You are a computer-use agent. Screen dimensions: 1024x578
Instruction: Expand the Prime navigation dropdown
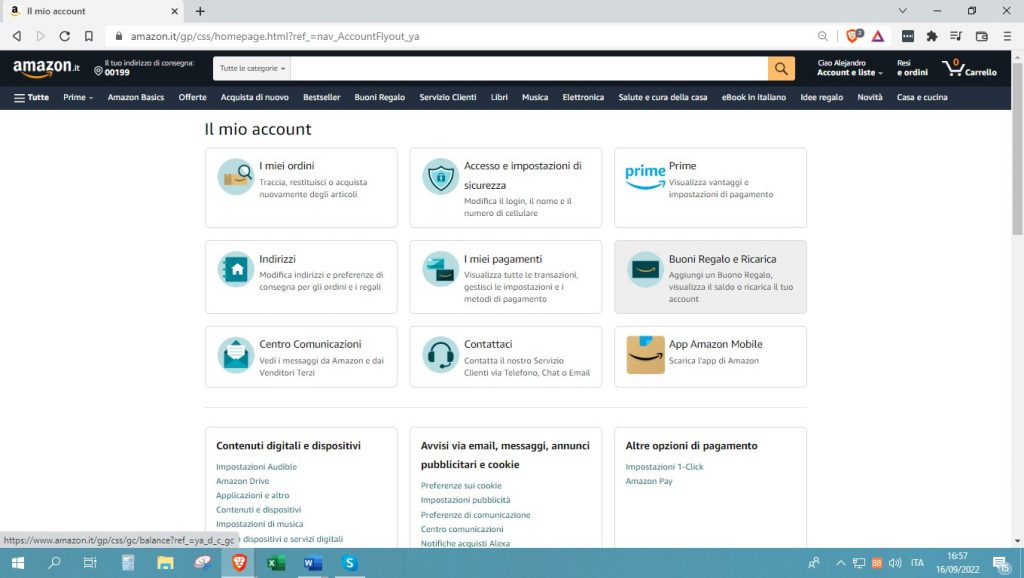(x=78, y=97)
